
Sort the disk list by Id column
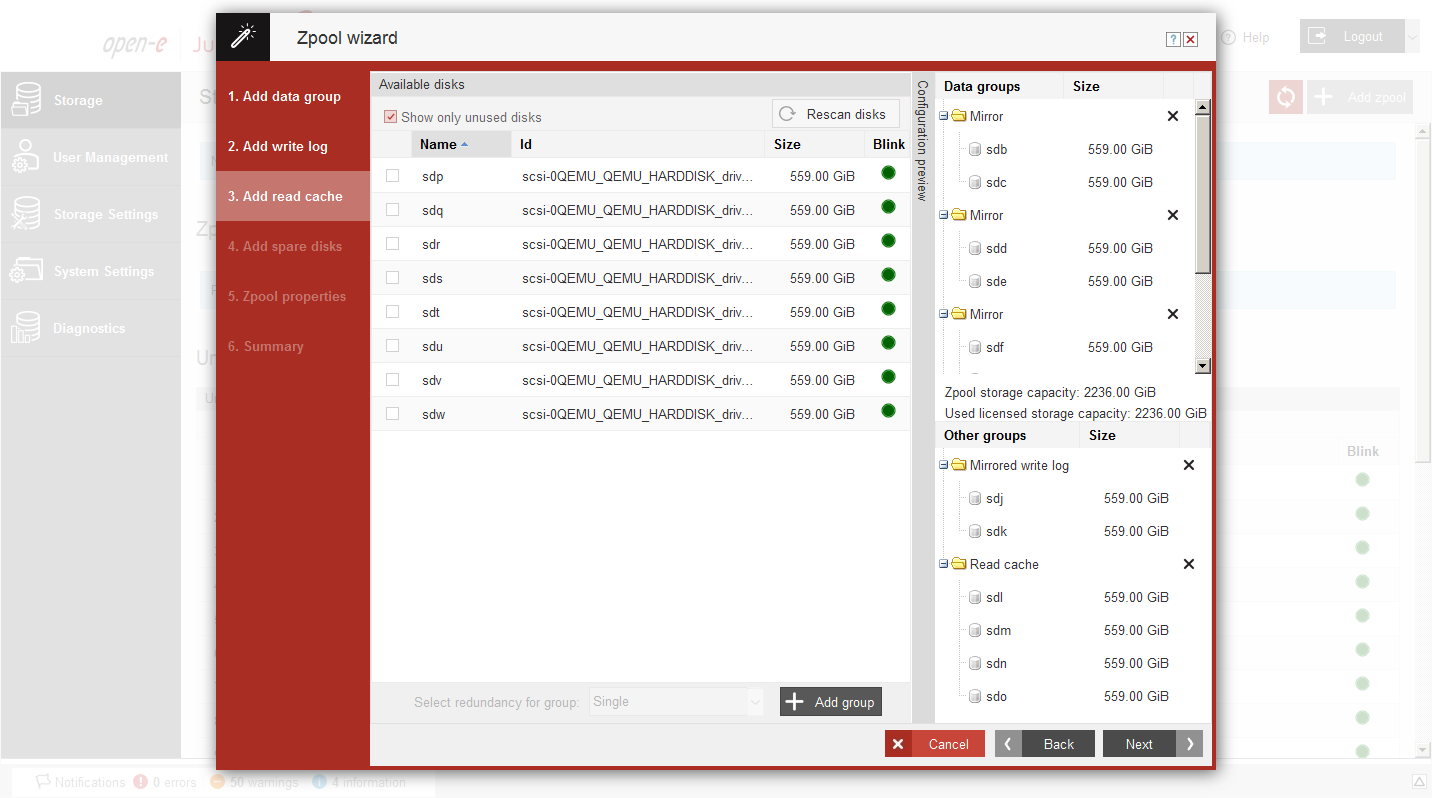click(x=639, y=144)
